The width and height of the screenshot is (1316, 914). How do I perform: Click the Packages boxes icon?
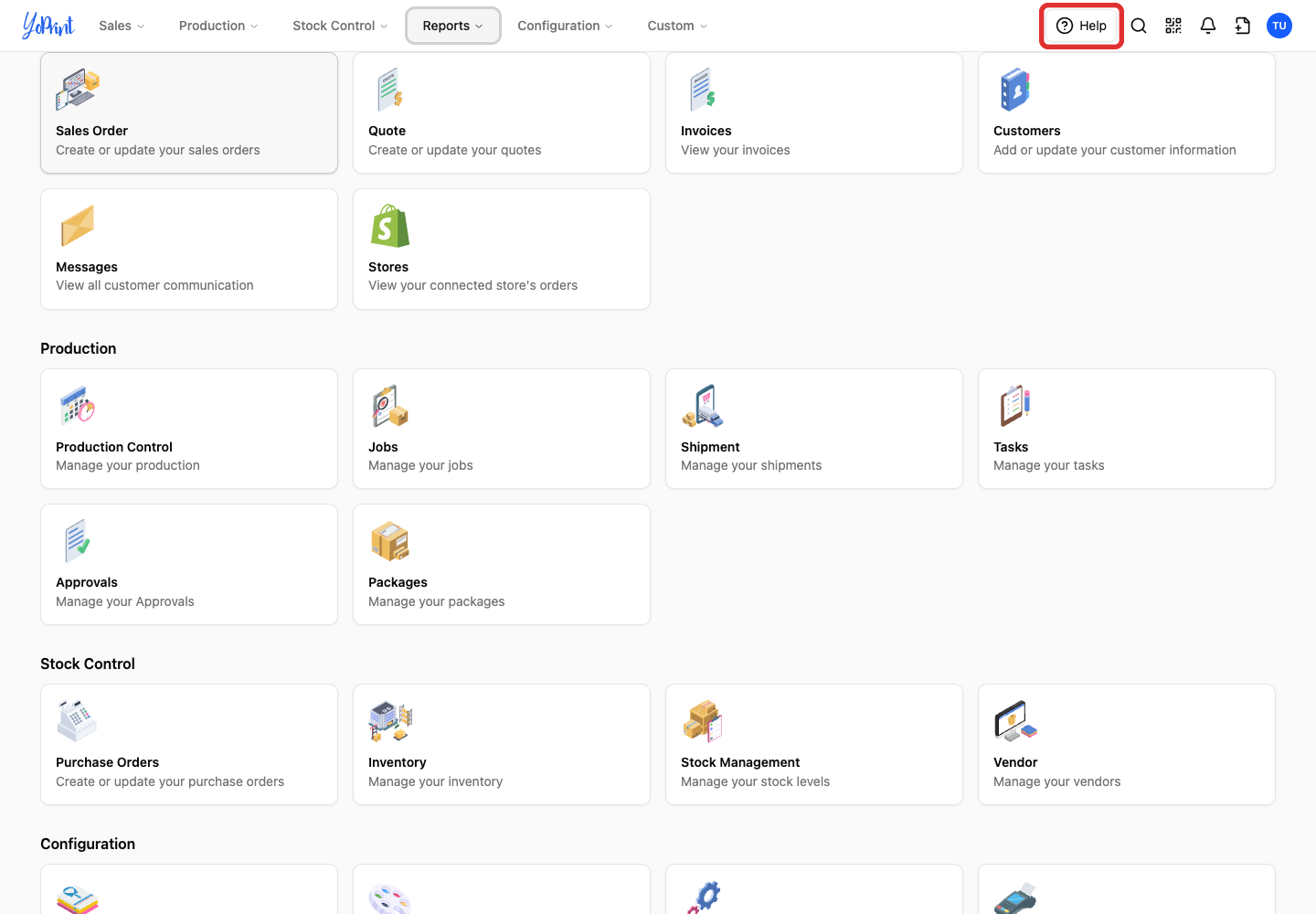(x=390, y=541)
